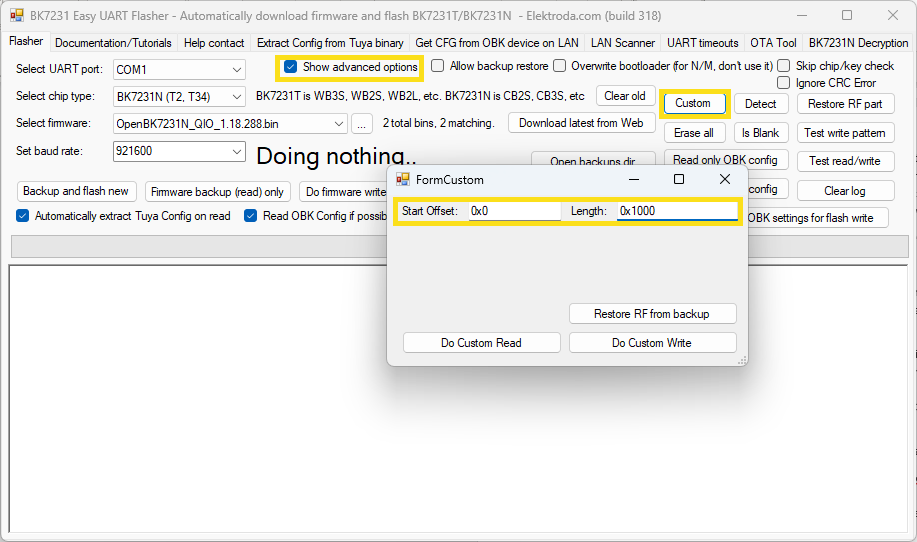
Task: Click Firmware backup (read) only button
Action: pyautogui.click(x=218, y=192)
